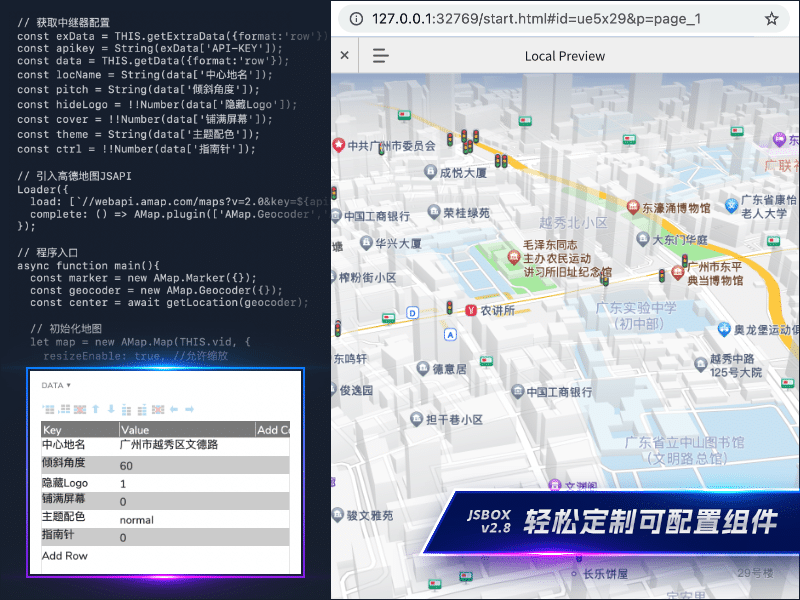Screen dimensions: 800x600
Task: Click the 成悦大厦 building marker
Action: click(431, 171)
